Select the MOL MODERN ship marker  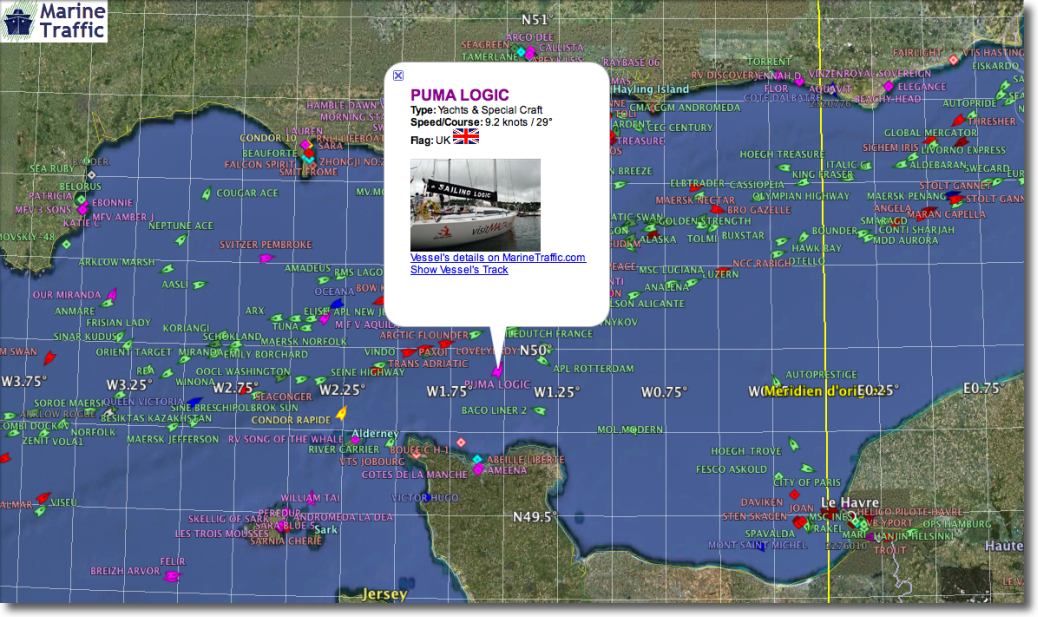pos(634,431)
